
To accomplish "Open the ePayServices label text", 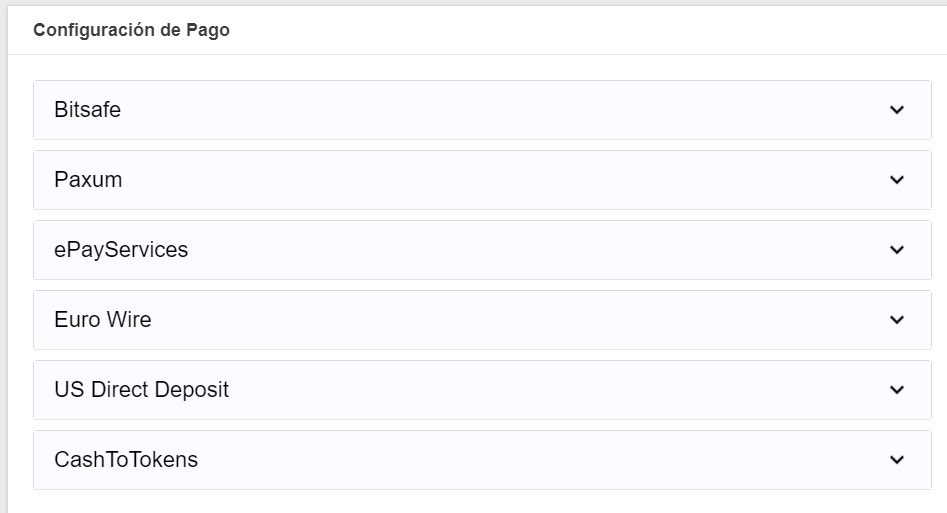I will (121, 250).
